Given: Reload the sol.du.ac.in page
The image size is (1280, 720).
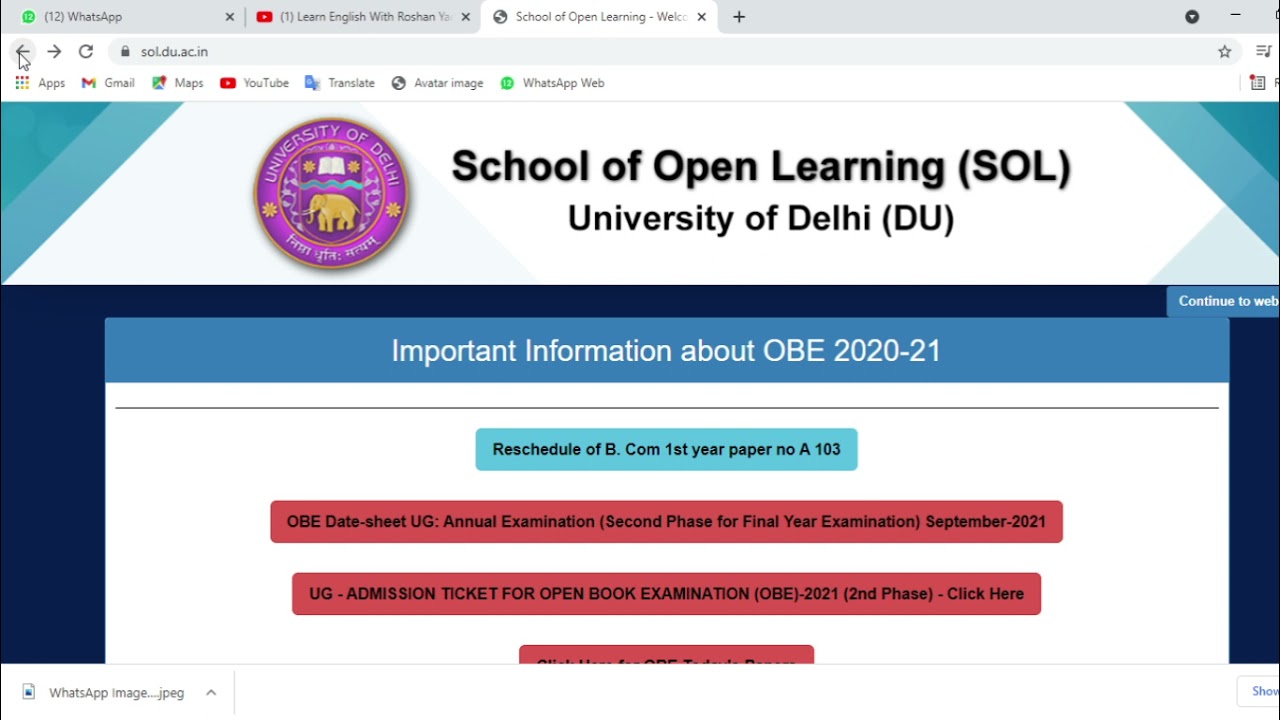Looking at the screenshot, I should [86, 51].
